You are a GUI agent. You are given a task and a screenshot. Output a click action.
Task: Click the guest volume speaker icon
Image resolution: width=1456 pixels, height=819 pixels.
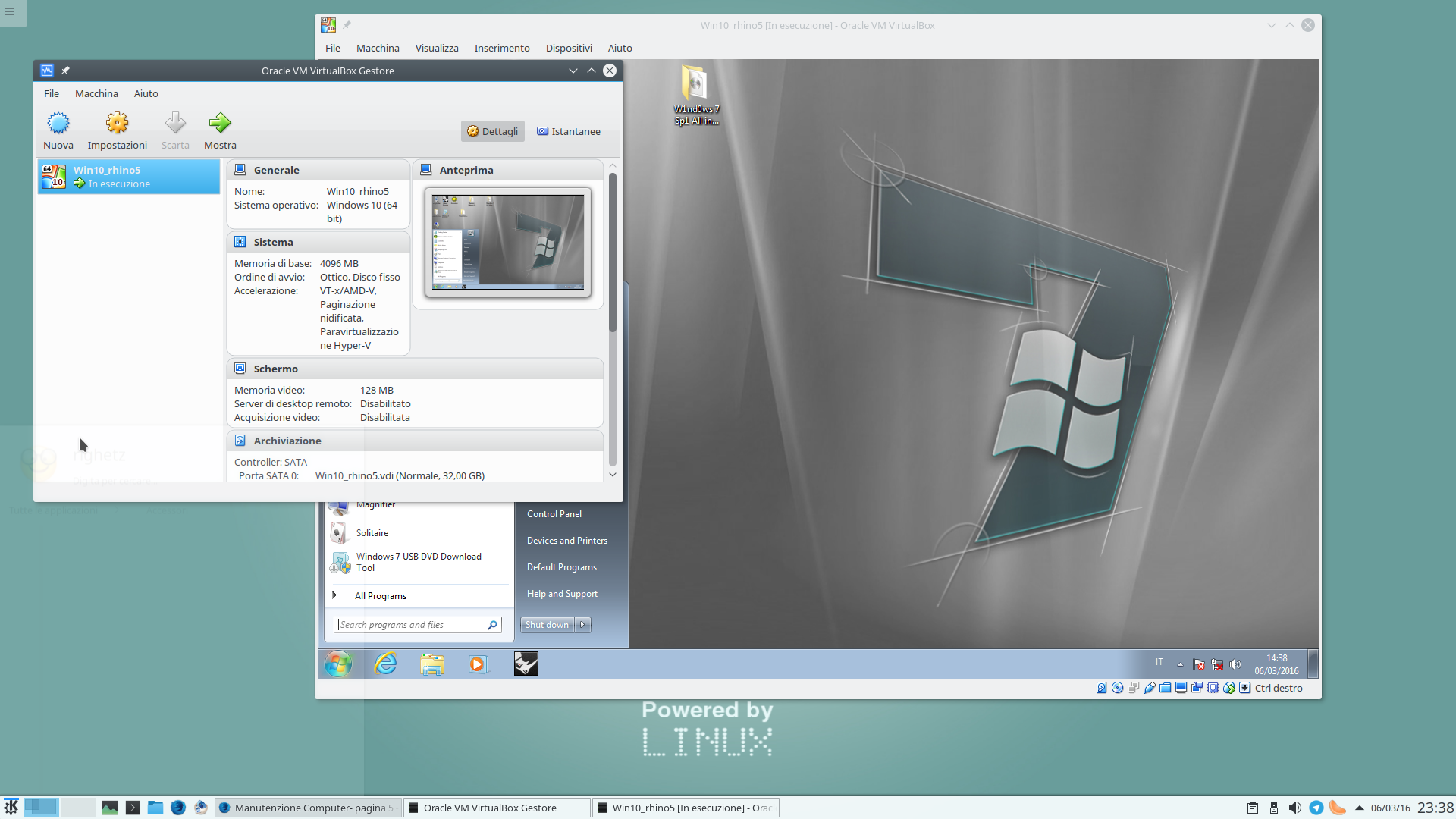click(1235, 664)
